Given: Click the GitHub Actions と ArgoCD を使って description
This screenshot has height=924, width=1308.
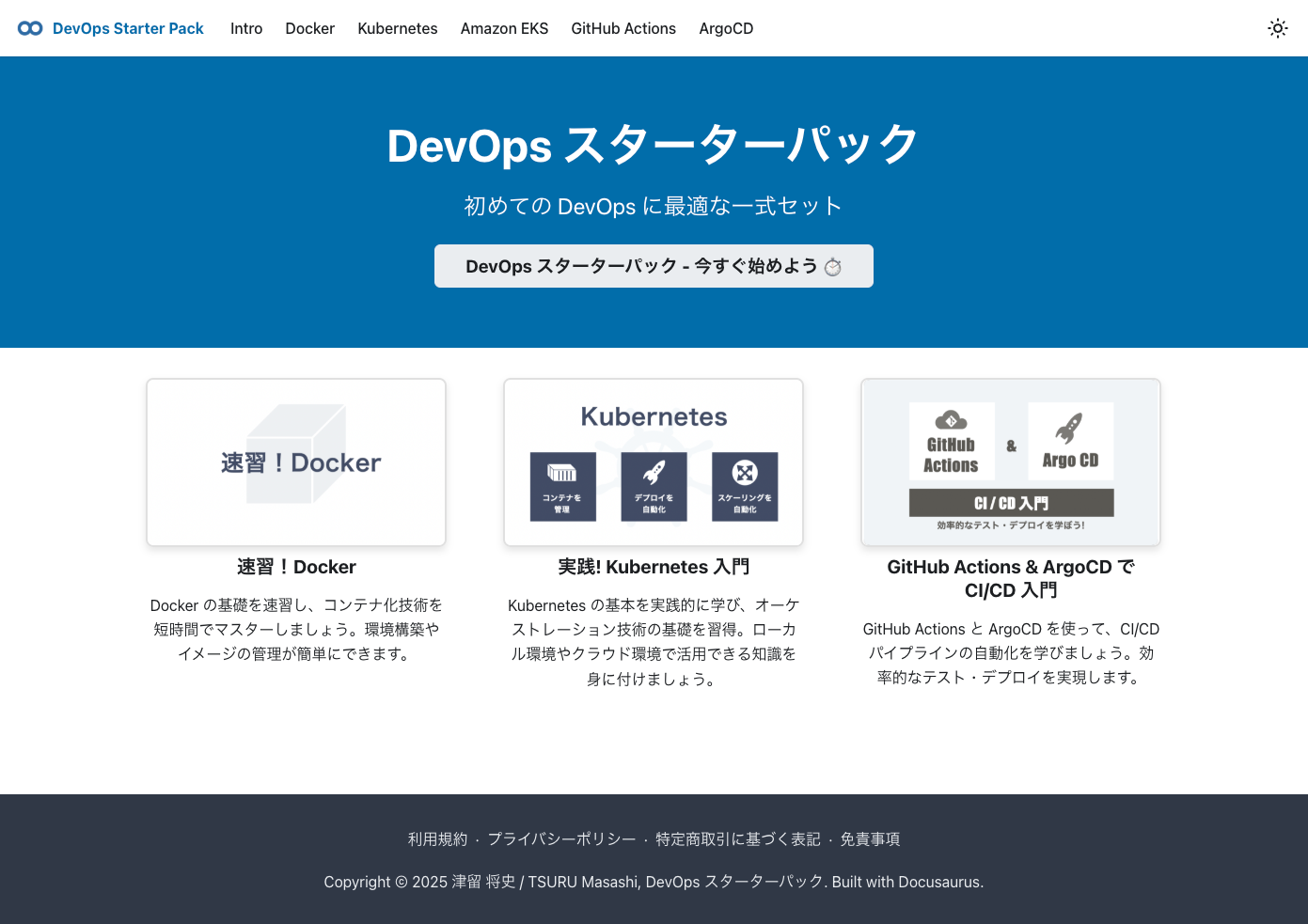Looking at the screenshot, I should [x=1011, y=653].
